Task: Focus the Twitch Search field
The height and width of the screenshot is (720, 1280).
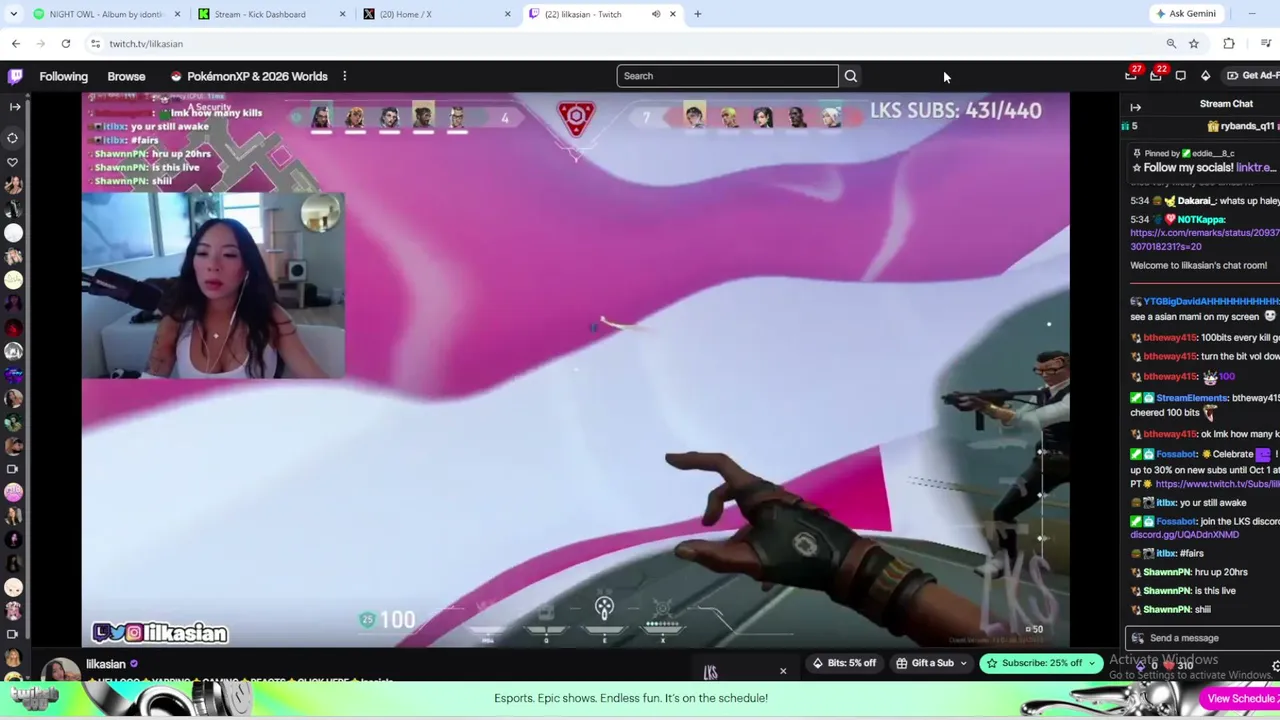Action: pos(727,76)
